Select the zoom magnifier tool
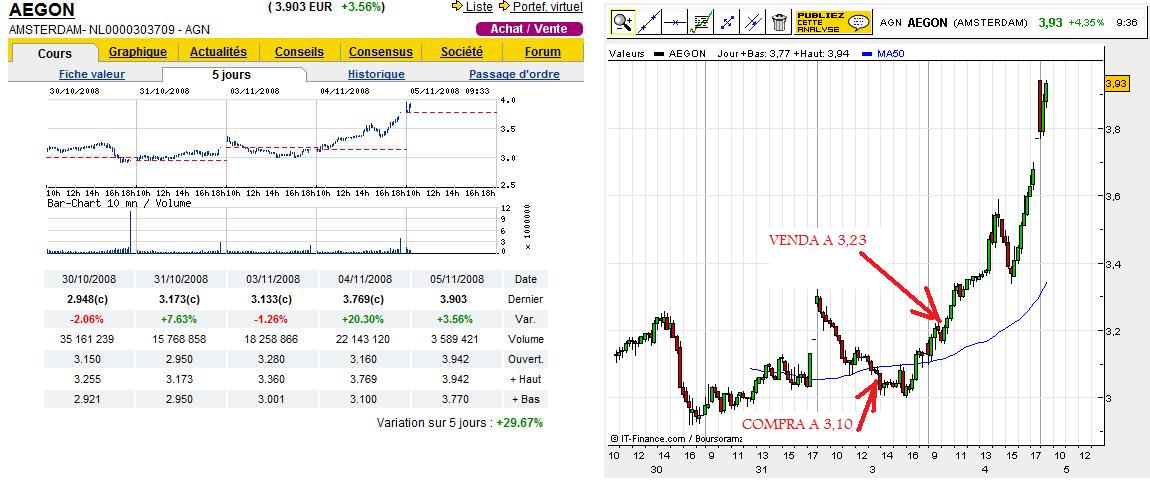 [623, 22]
